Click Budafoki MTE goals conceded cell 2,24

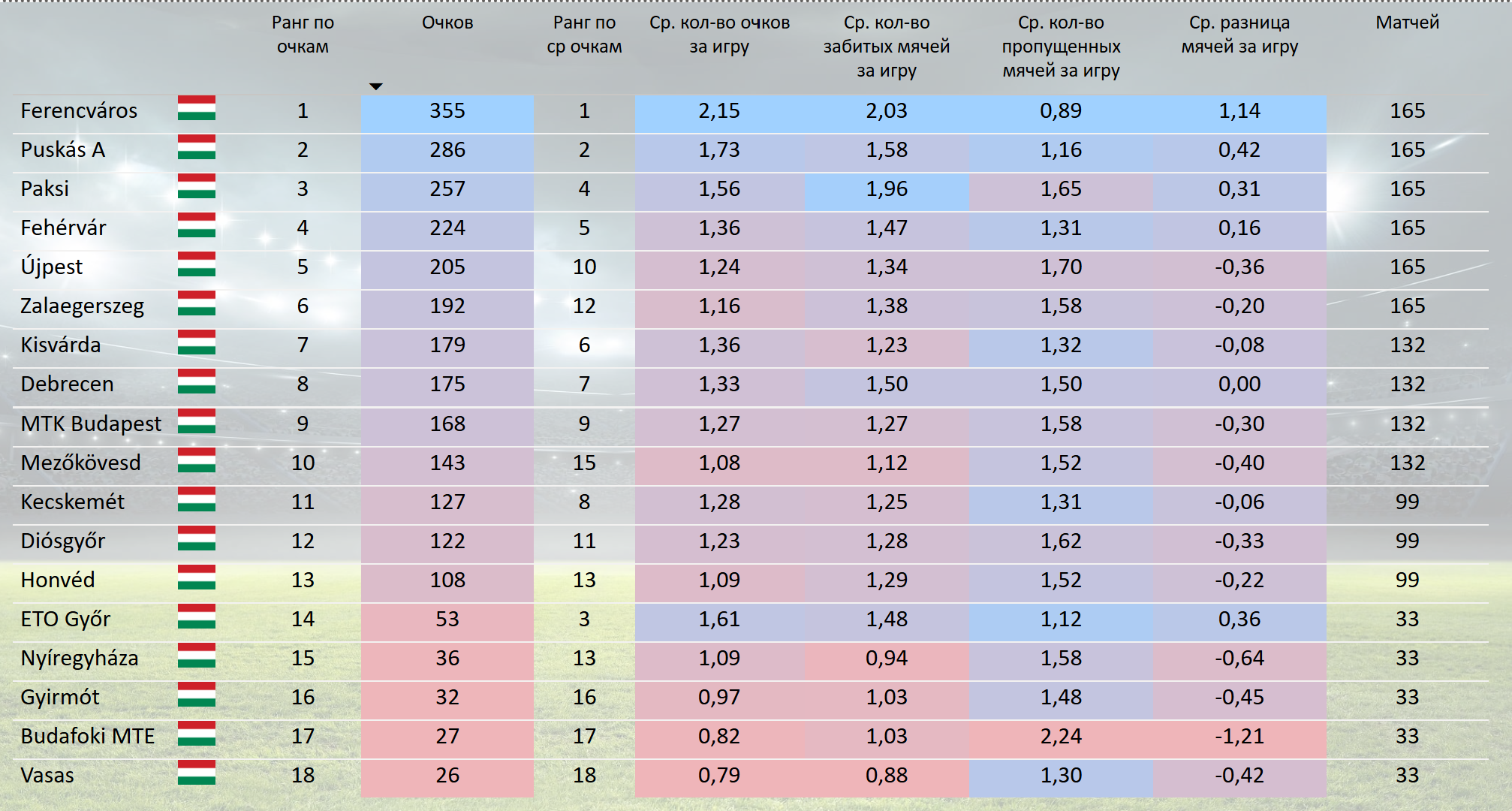(1061, 737)
